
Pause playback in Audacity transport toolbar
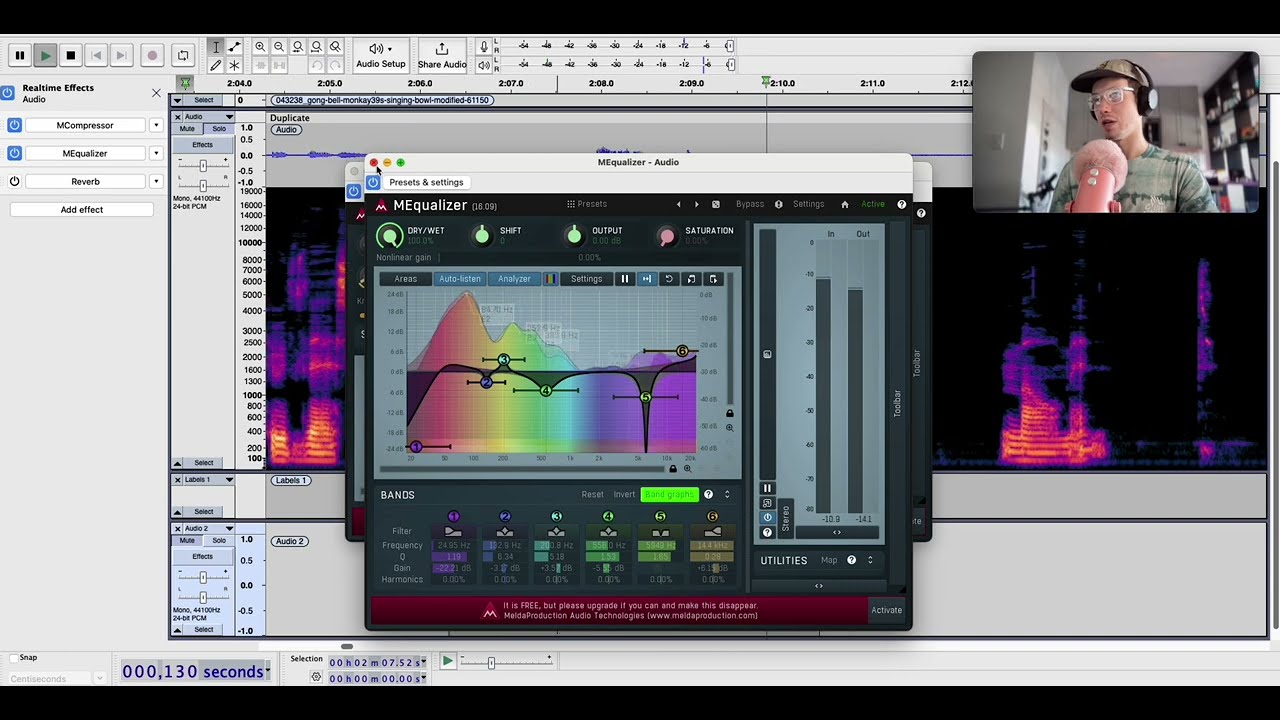(19, 56)
